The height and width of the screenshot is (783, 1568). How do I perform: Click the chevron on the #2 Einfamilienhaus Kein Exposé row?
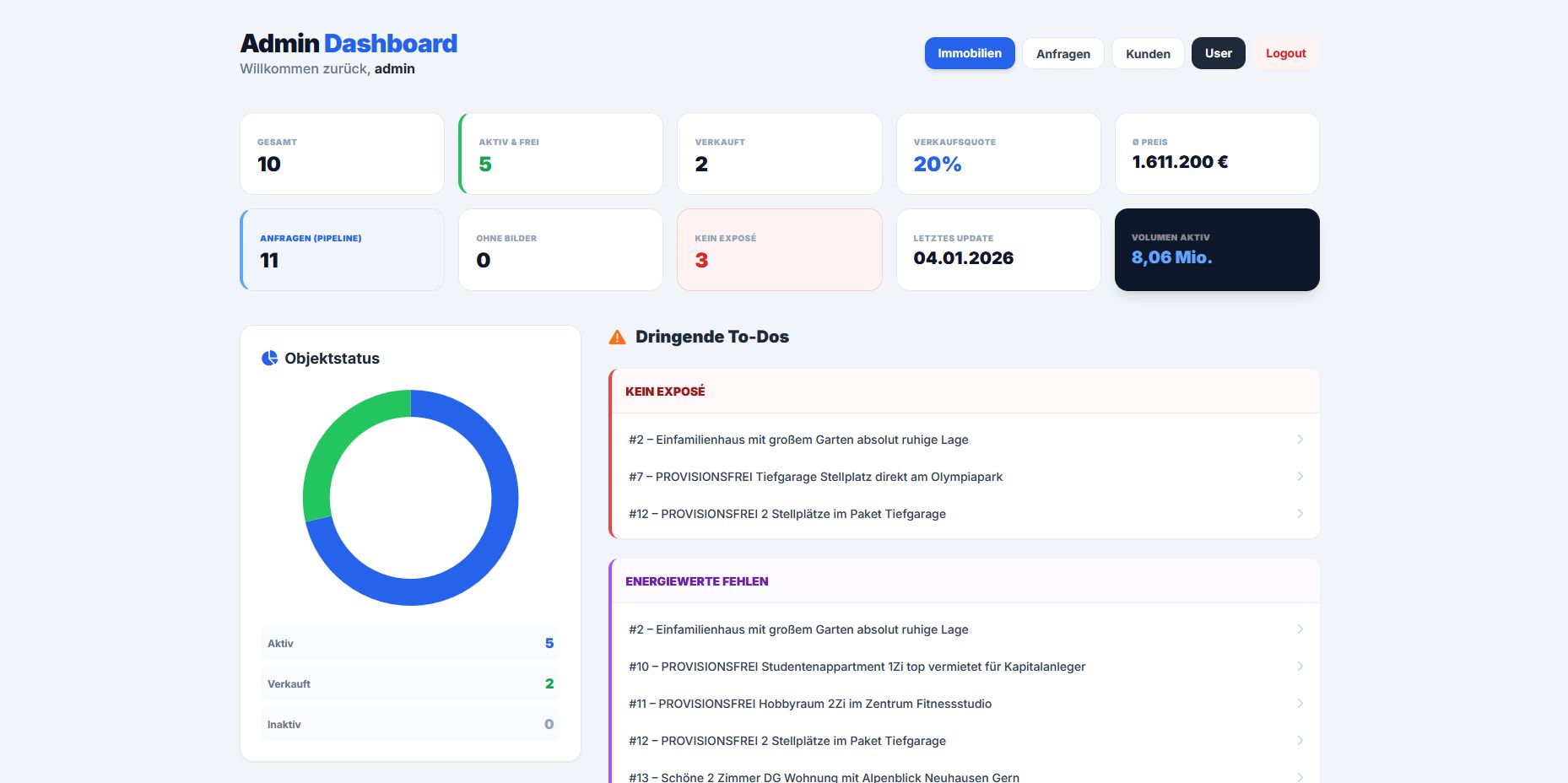point(1300,439)
